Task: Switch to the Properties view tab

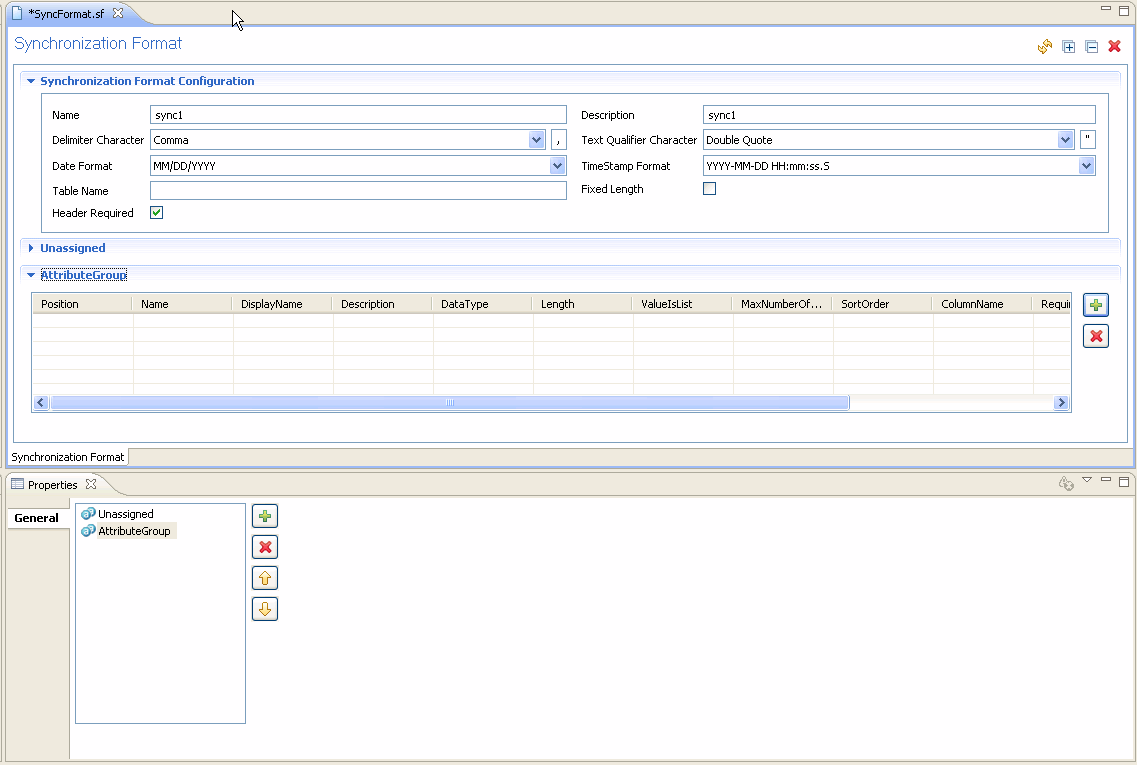Action: click(x=52, y=484)
